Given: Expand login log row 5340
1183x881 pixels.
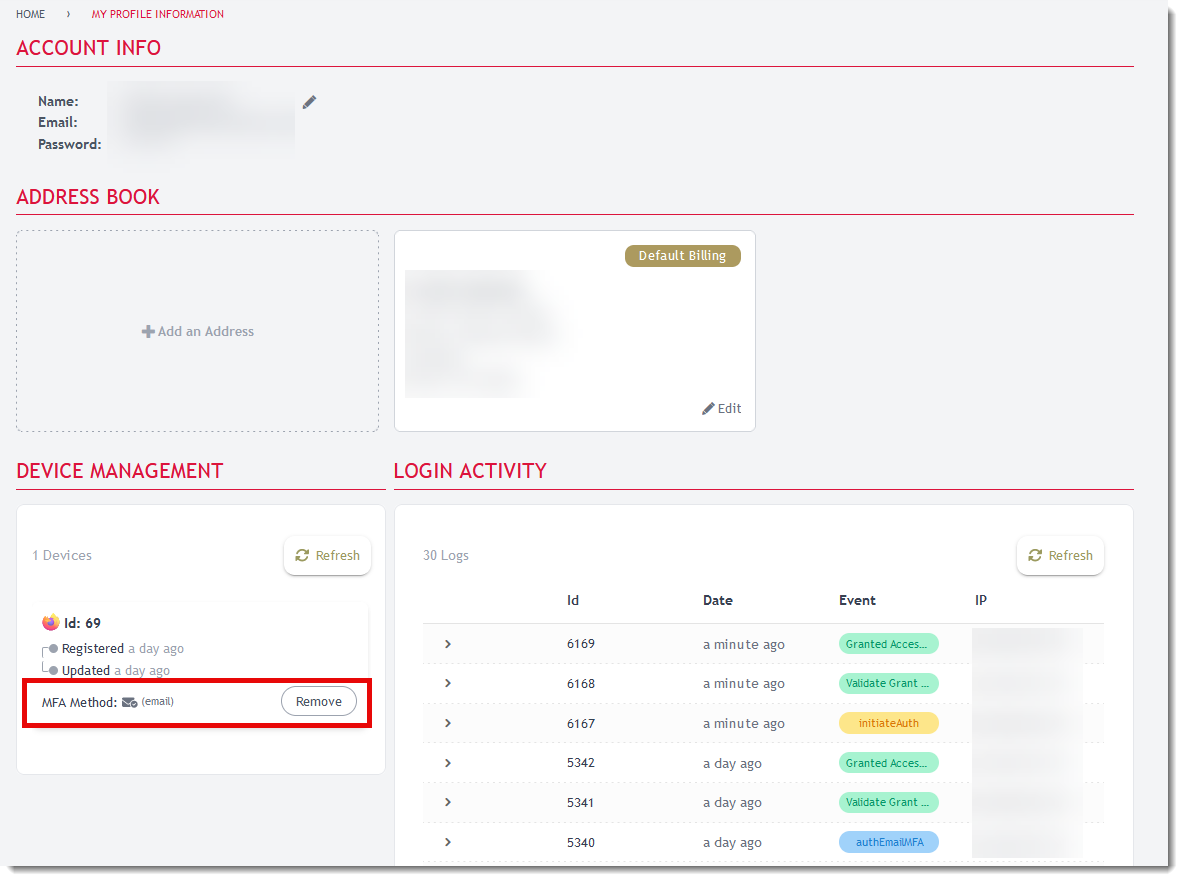Looking at the screenshot, I should (x=447, y=843).
